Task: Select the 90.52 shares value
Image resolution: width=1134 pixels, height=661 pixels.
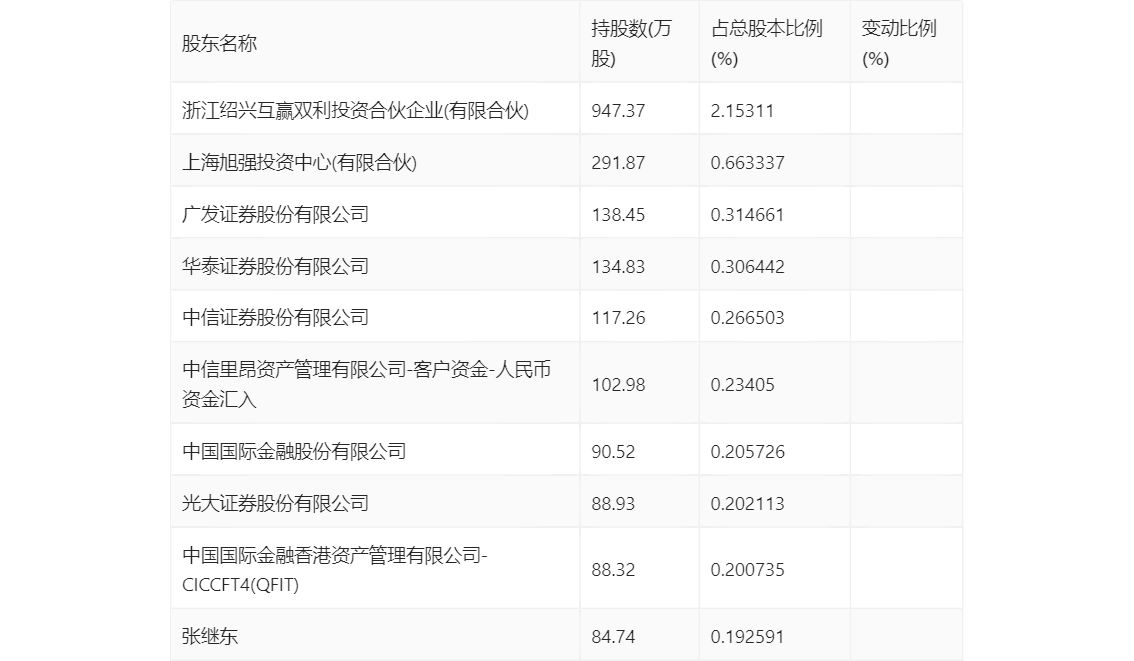Action: pos(613,452)
